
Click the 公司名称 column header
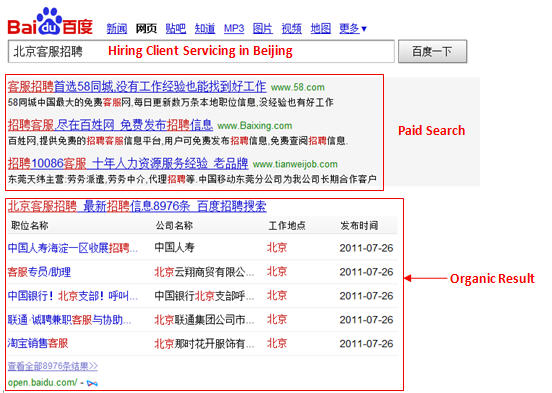point(174,225)
